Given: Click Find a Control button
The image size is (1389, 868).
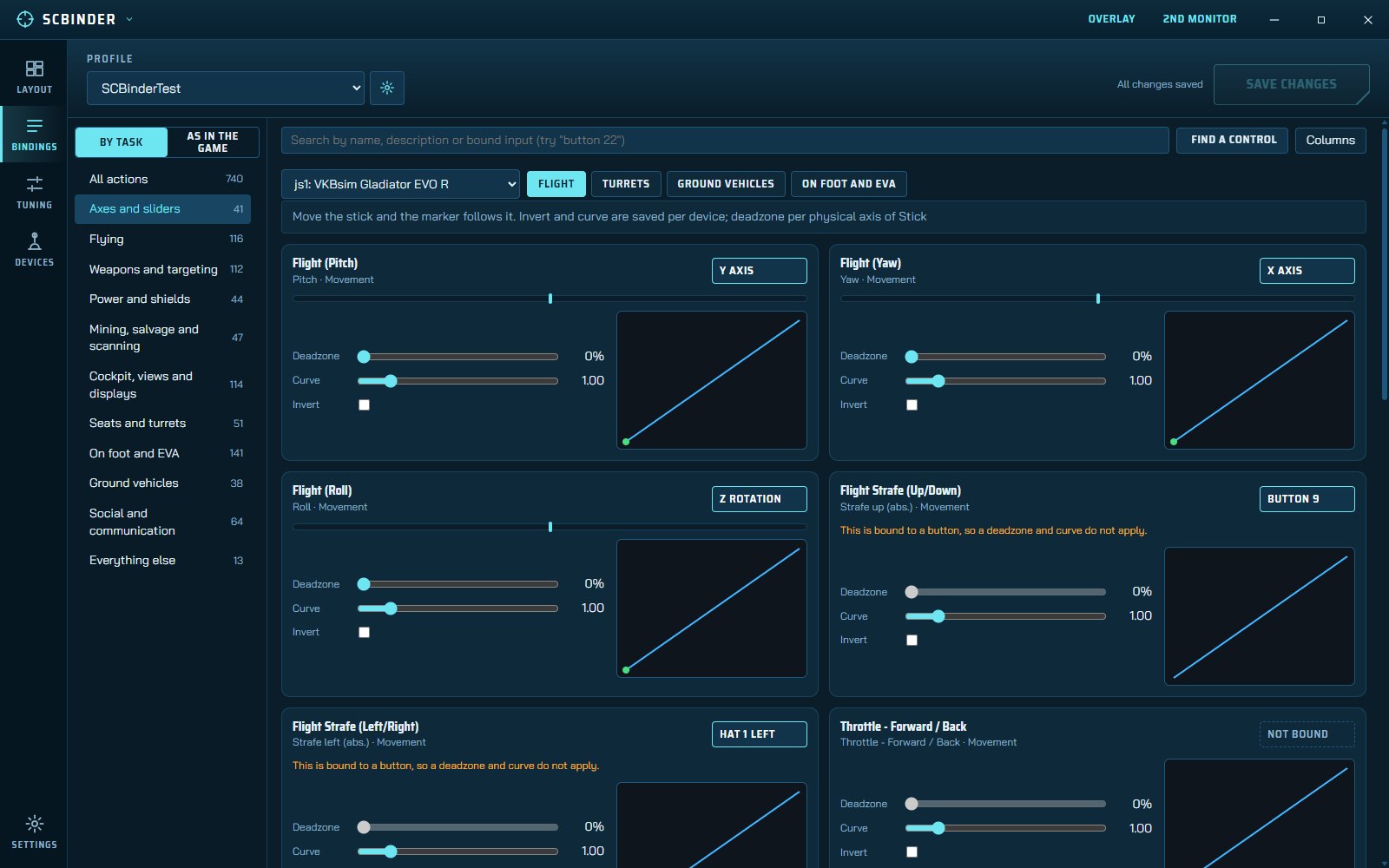Looking at the screenshot, I should [1234, 140].
